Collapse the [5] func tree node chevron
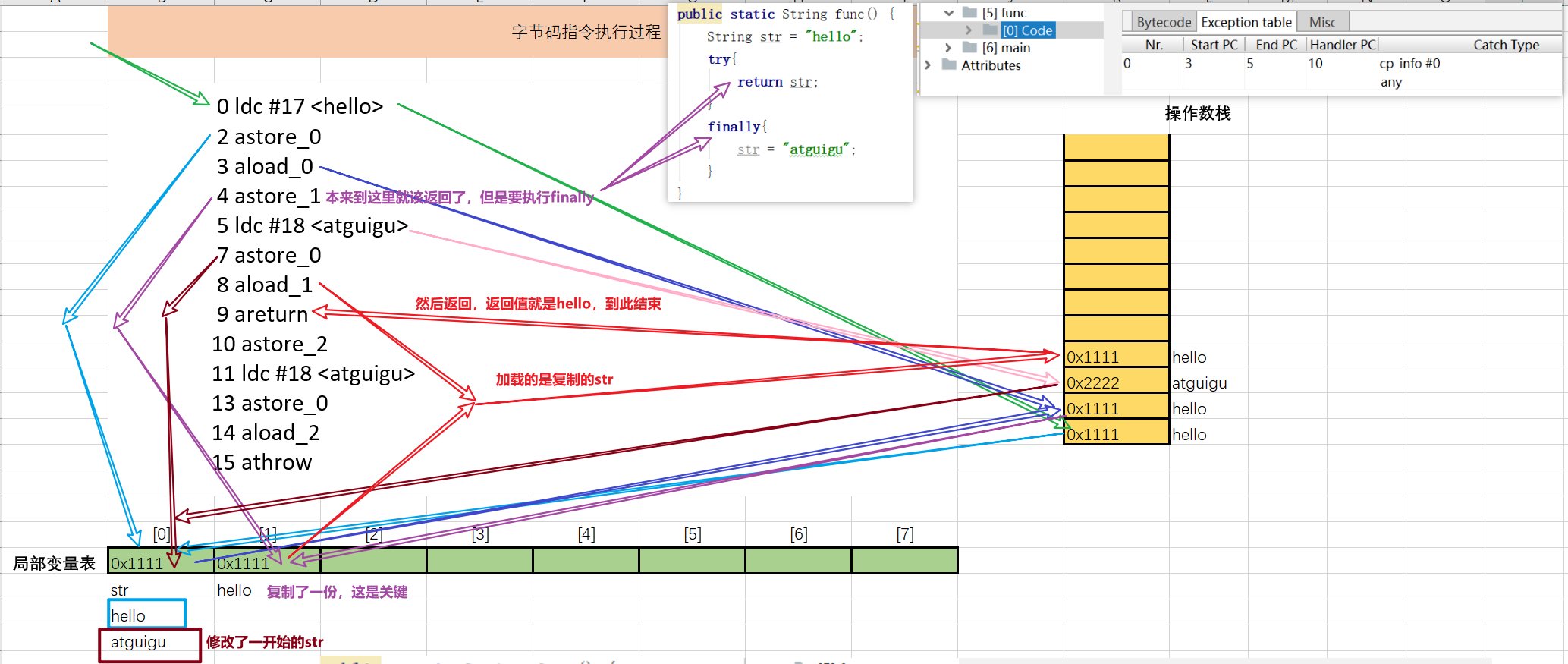1568x664 pixels. click(x=948, y=13)
